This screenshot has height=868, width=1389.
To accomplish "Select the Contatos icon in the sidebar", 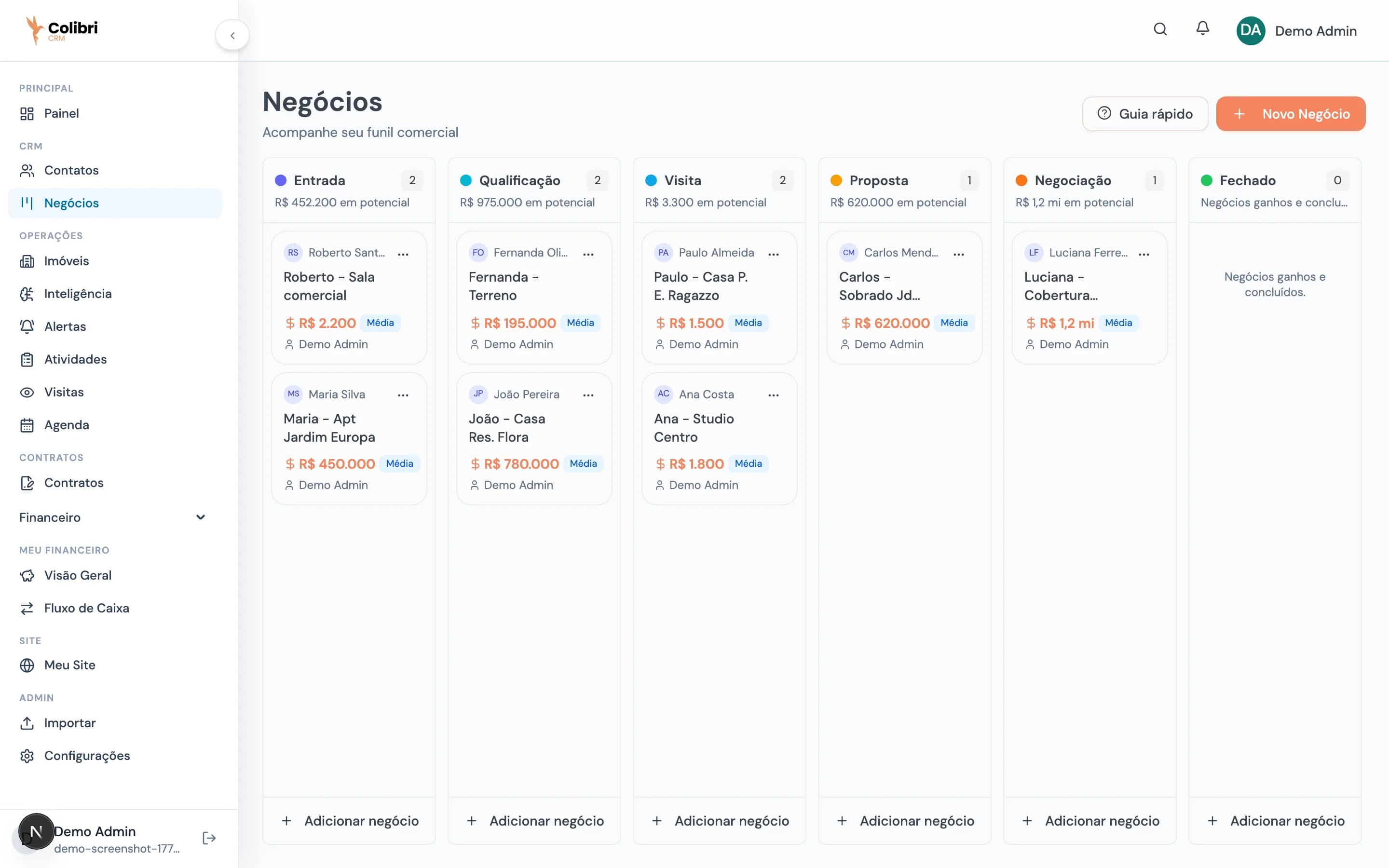I will click(x=27, y=170).
